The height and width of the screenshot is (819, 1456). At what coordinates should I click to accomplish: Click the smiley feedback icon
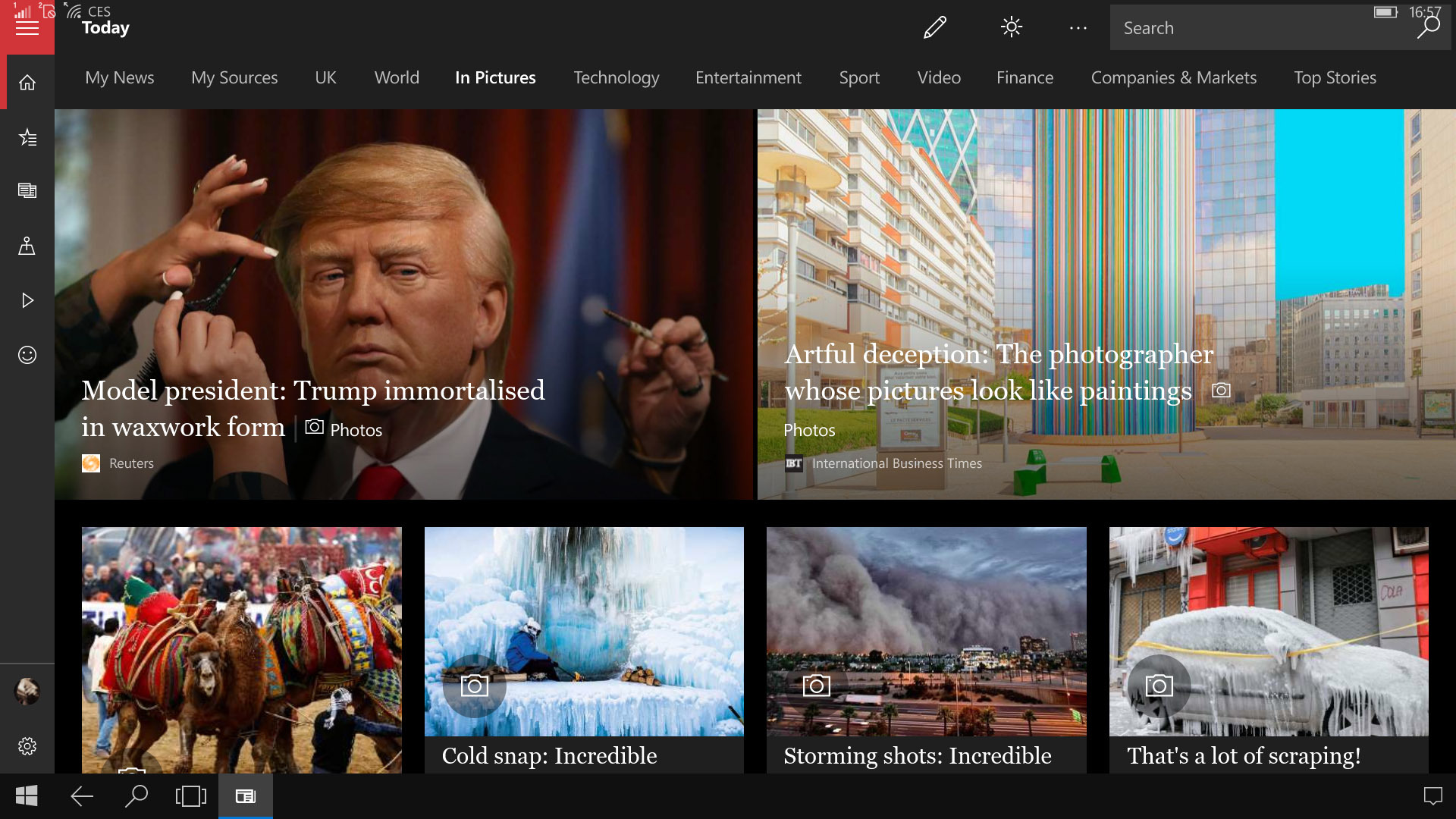tap(27, 355)
